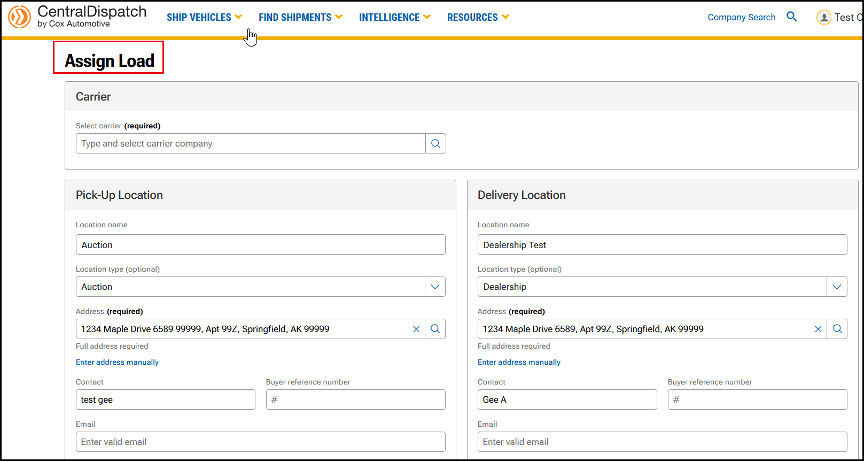Click Delivery Buyer reference number field
The width and height of the screenshot is (864, 462).
758,400
